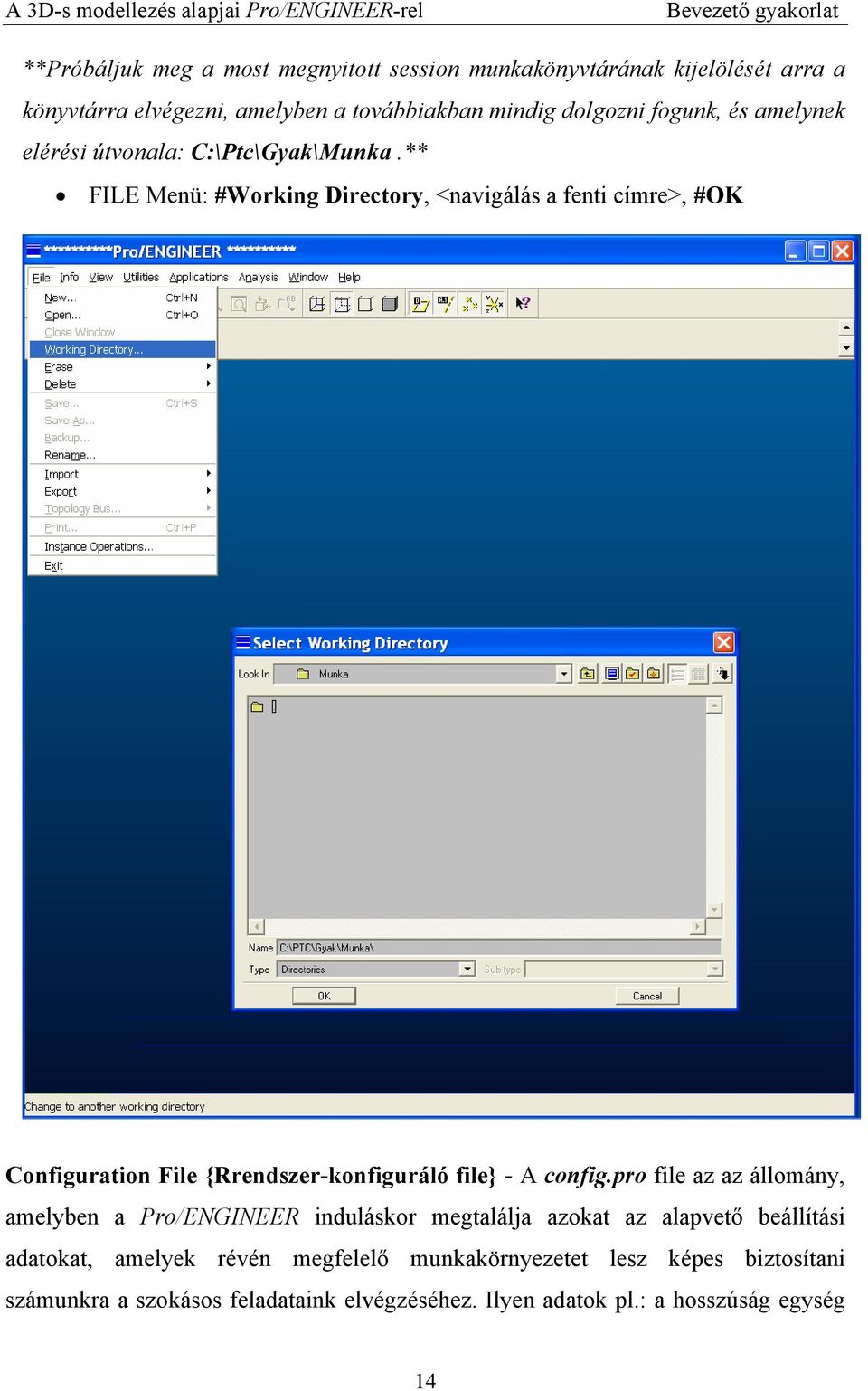Open the Analysis menu
The width and height of the screenshot is (868, 1391).
[259, 278]
